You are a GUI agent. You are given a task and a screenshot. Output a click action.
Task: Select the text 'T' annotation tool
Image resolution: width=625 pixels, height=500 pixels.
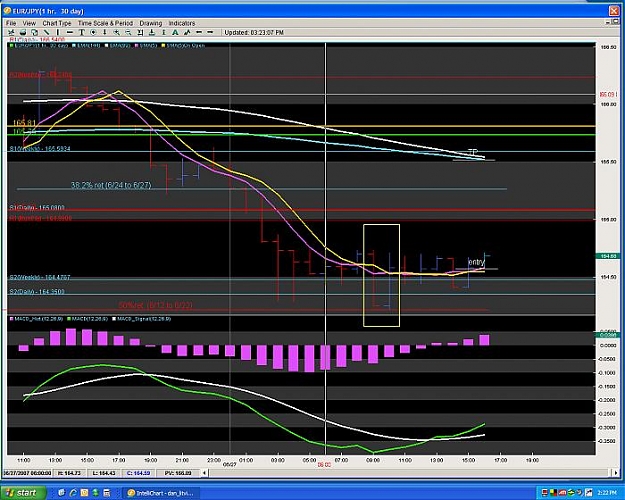click(x=81, y=32)
